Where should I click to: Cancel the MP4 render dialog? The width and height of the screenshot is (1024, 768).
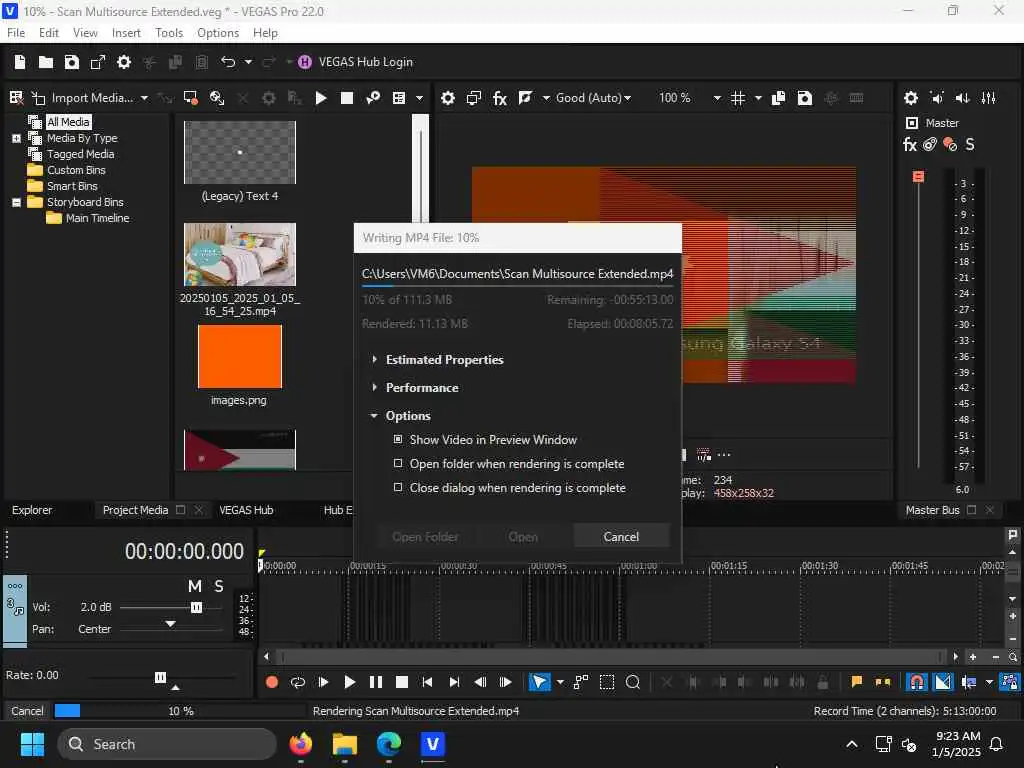tap(621, 537)
